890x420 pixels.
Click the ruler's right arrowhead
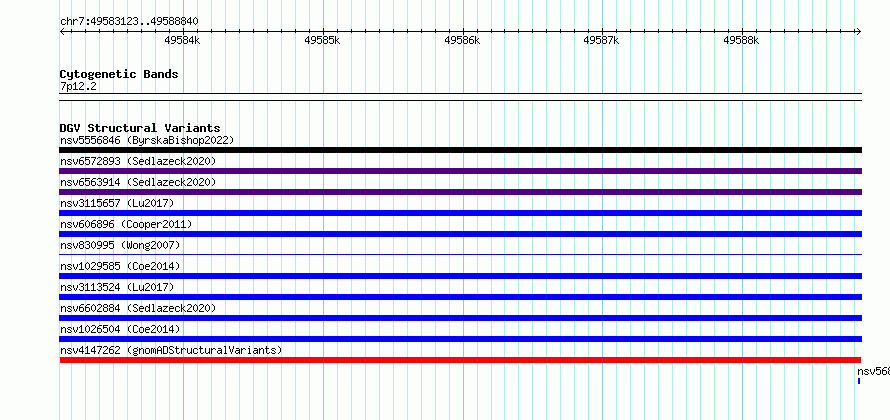(x=859, y=32)
